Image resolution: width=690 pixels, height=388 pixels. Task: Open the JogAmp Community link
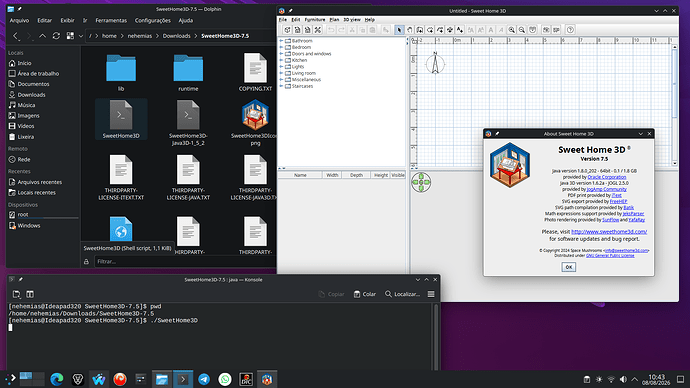606,189
